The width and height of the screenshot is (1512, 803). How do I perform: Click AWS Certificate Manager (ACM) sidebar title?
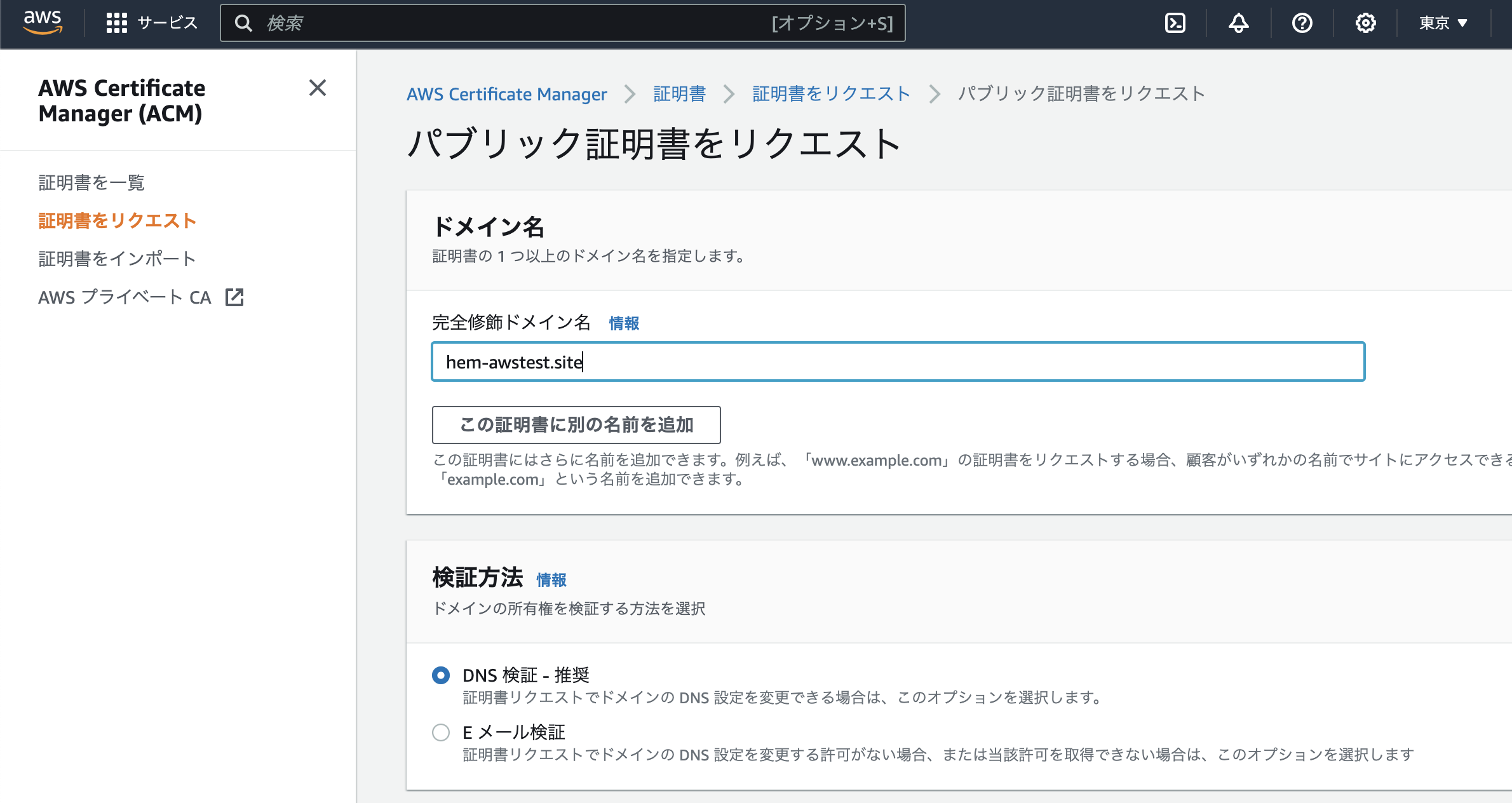click(122, 100)
